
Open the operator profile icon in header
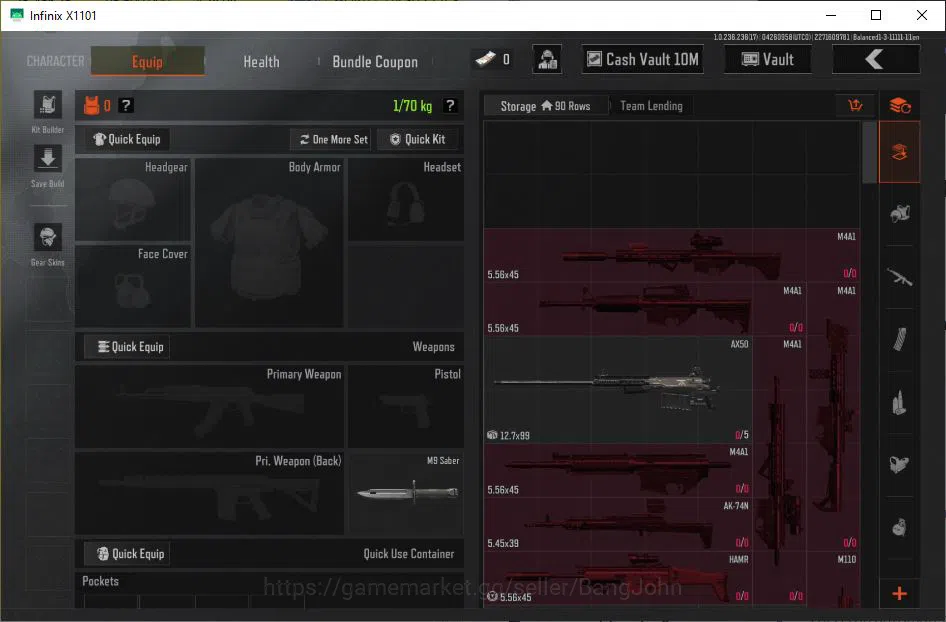click(x=547, y=60)
